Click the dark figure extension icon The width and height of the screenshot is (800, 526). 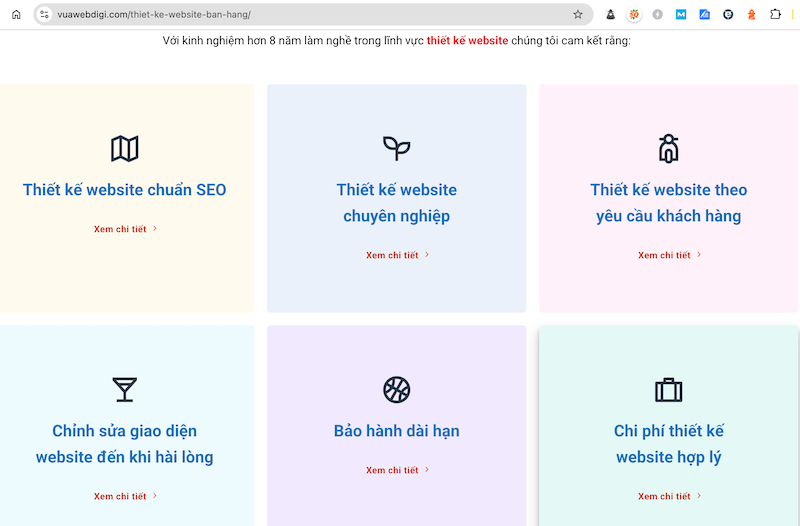pyautogui.click(x=611, y=14)
